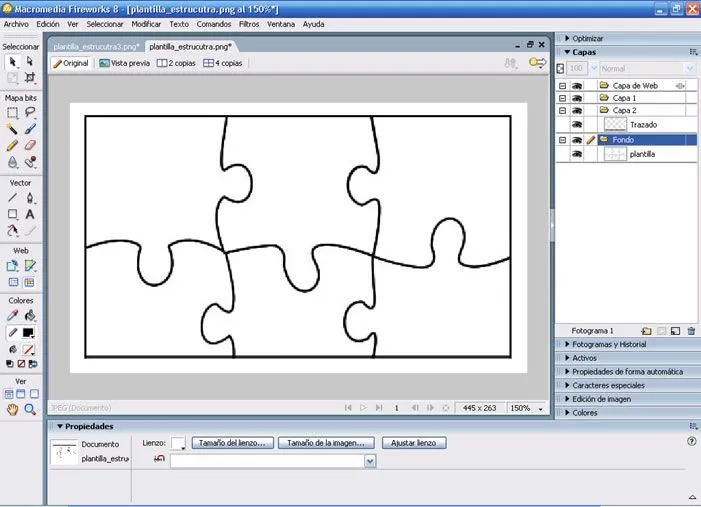701x507 pixels.
Task: Toggle visibility of Trazado object
Action: tap(577, 125)
